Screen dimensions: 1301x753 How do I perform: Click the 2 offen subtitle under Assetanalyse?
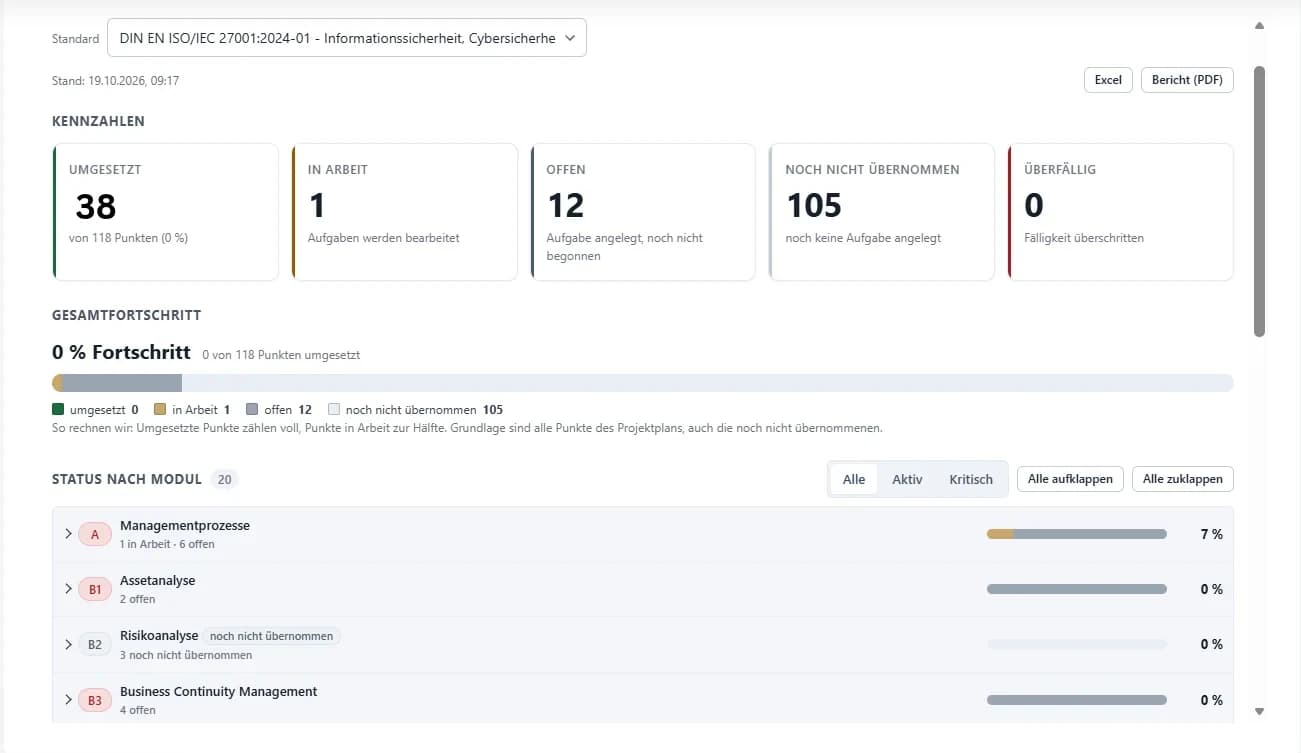138,599
